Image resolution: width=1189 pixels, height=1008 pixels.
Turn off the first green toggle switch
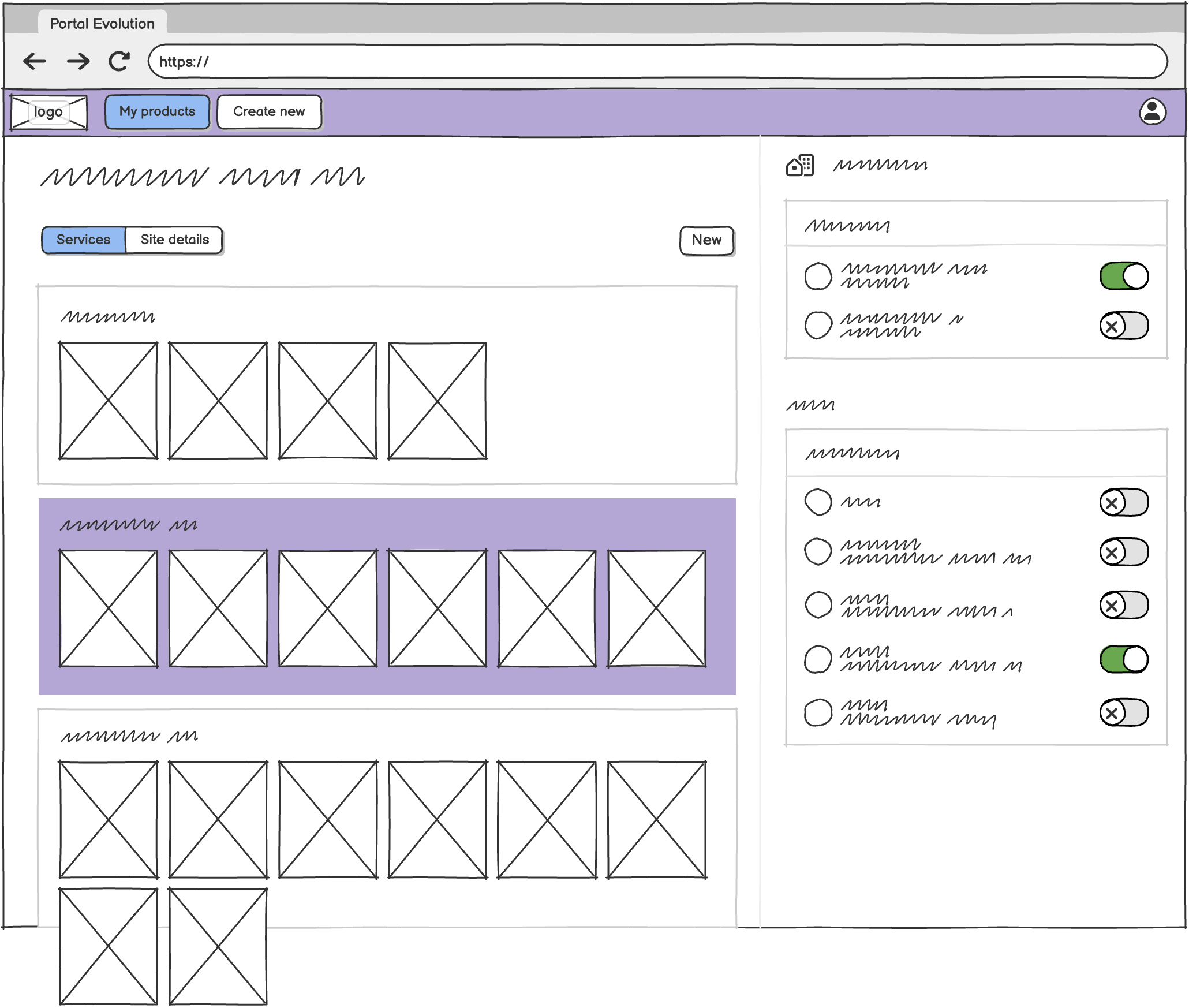pyautogui.click(x=1123, y=276)
